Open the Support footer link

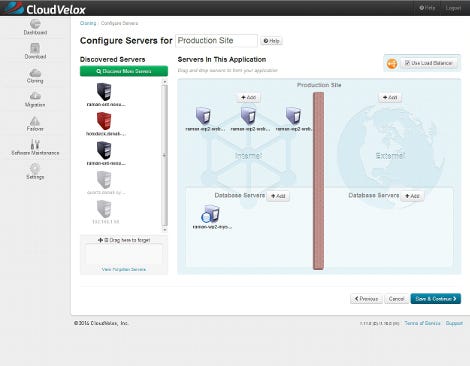pos(454,323)
